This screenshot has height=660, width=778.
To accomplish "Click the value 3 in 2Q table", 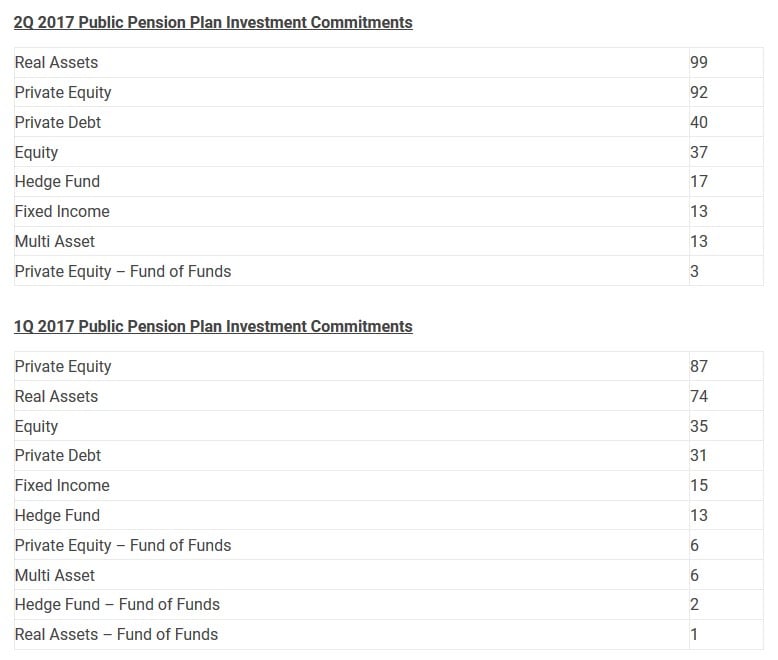I will (695, 271).
